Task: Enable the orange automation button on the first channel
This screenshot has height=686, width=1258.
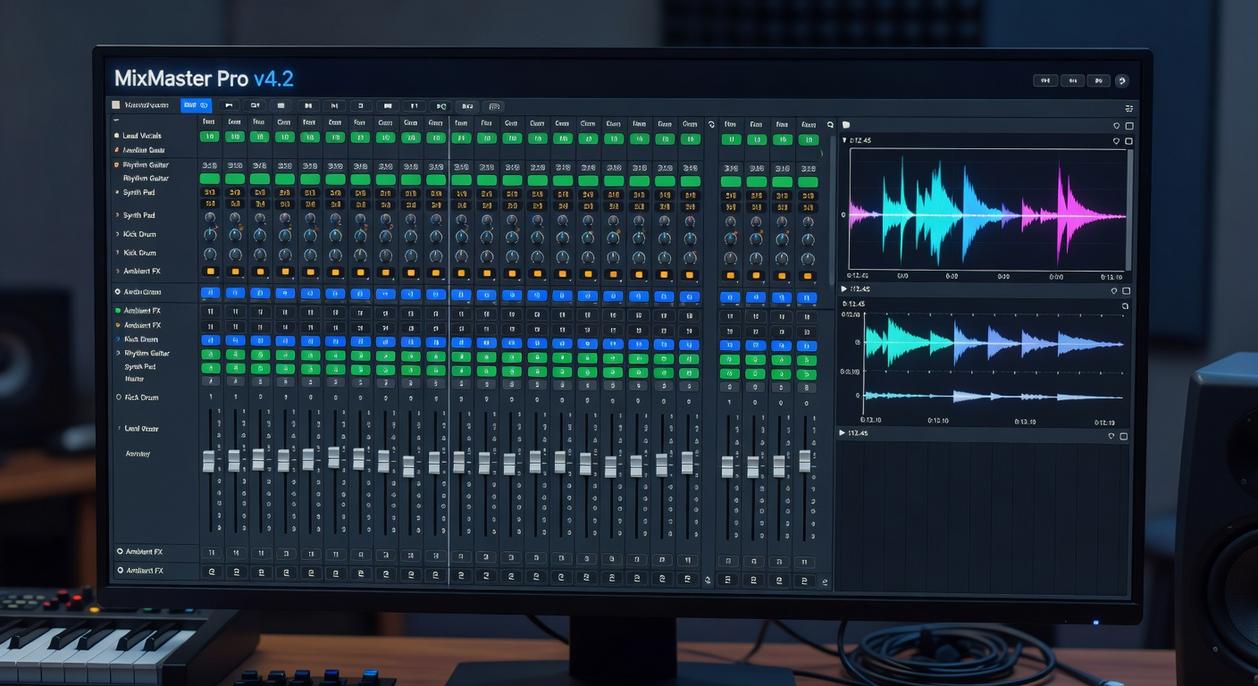Action: click(209, 271)
